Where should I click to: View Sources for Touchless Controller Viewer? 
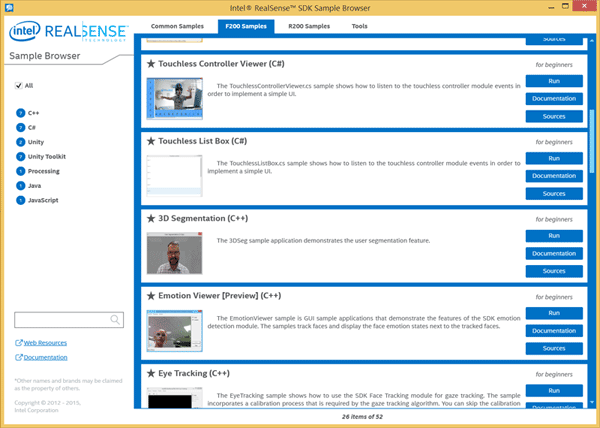coord(554,116)
